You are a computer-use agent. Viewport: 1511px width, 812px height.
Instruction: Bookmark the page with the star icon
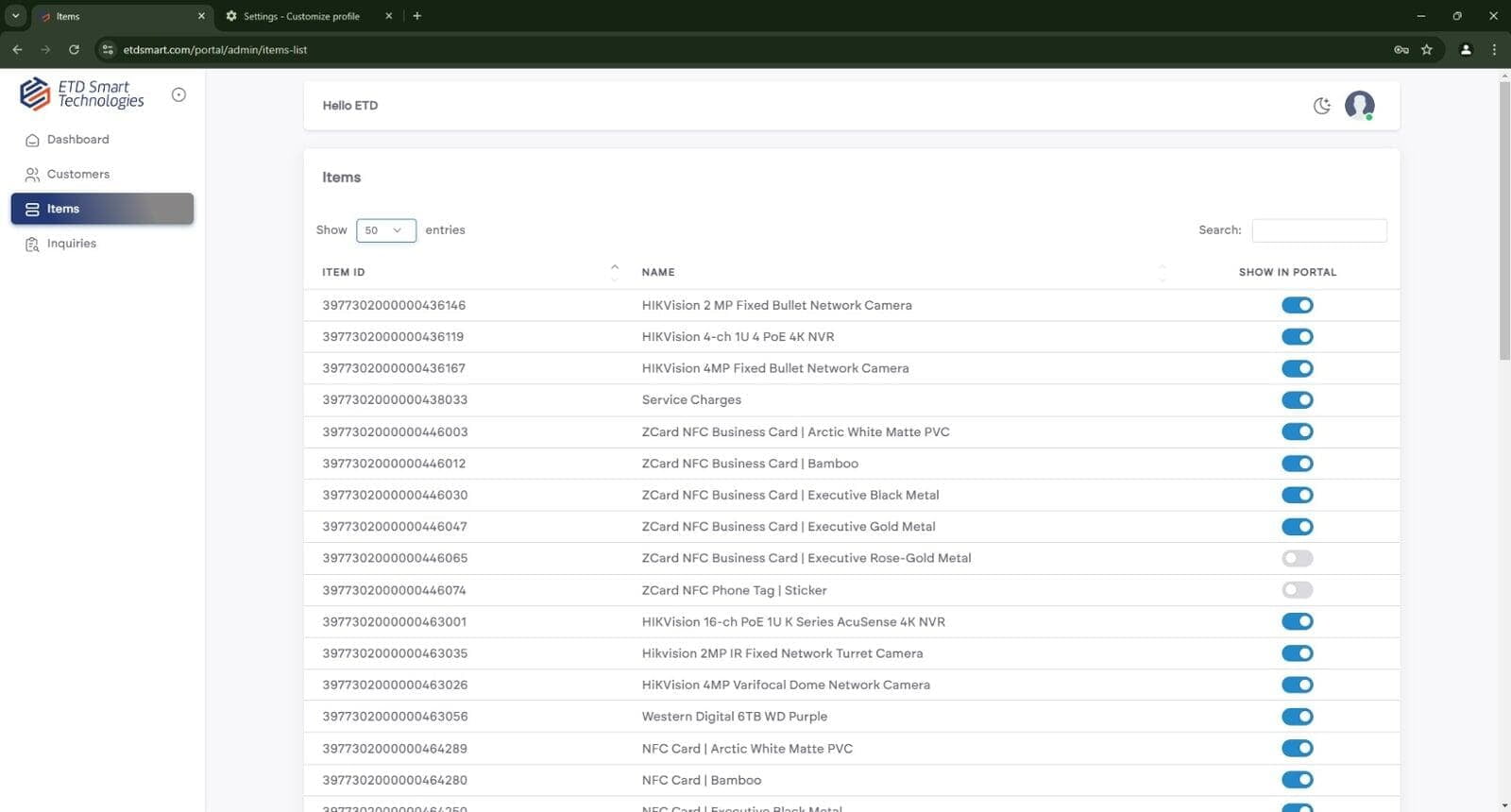pos(1427,49)
